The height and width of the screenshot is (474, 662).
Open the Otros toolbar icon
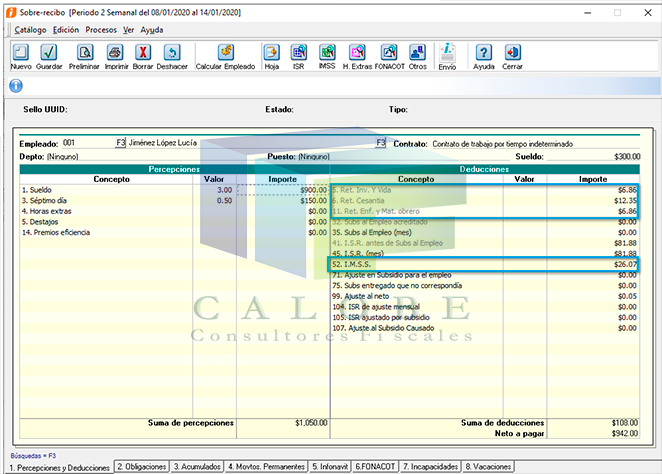pos(418,57)
